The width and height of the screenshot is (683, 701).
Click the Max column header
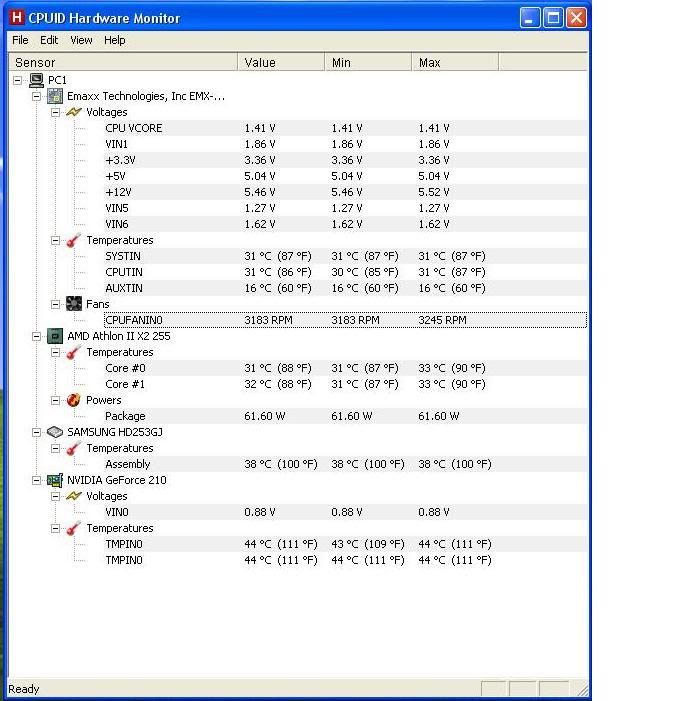[x=455, y=62]
